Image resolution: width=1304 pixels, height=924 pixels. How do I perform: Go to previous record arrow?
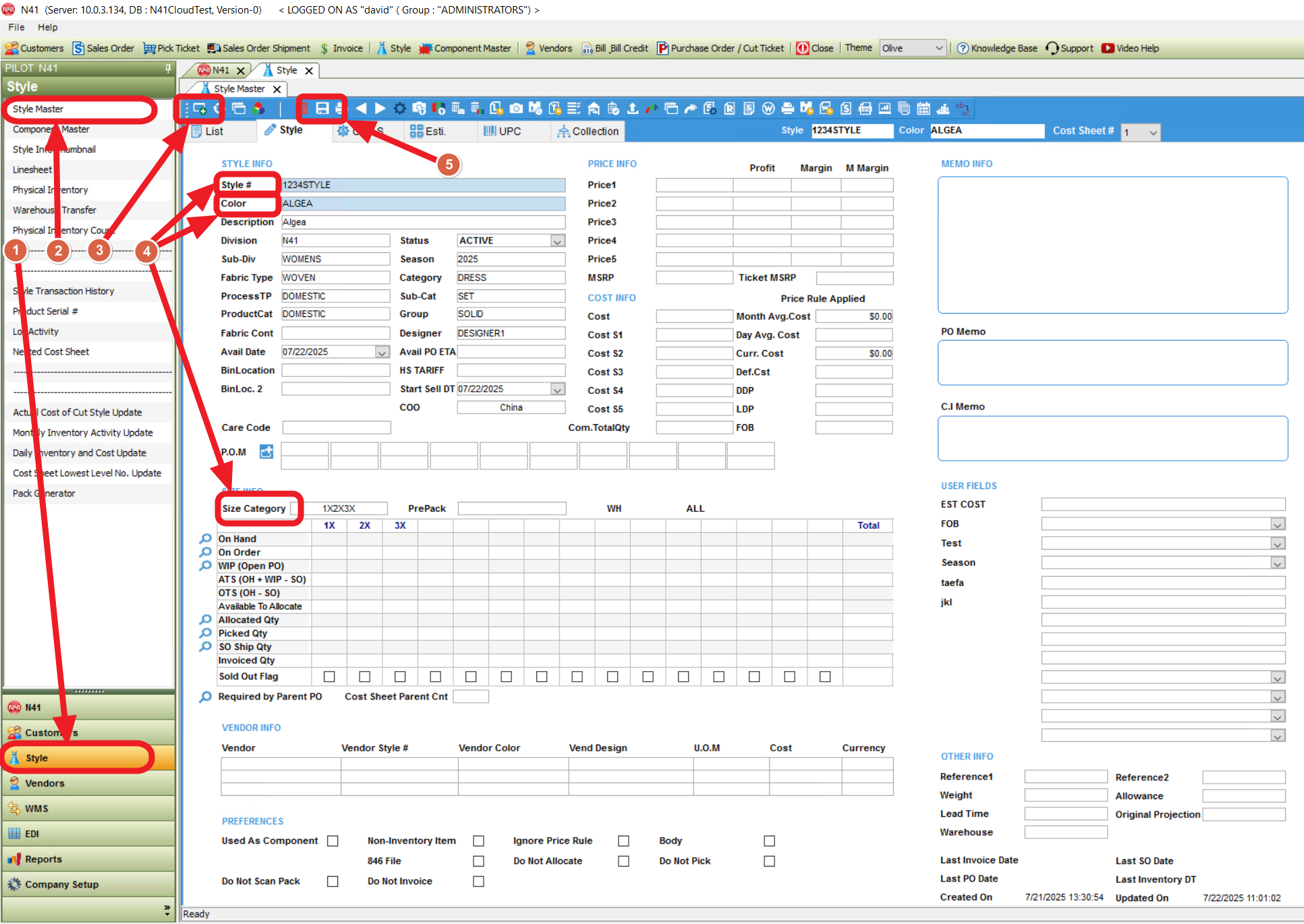[361, 109]
